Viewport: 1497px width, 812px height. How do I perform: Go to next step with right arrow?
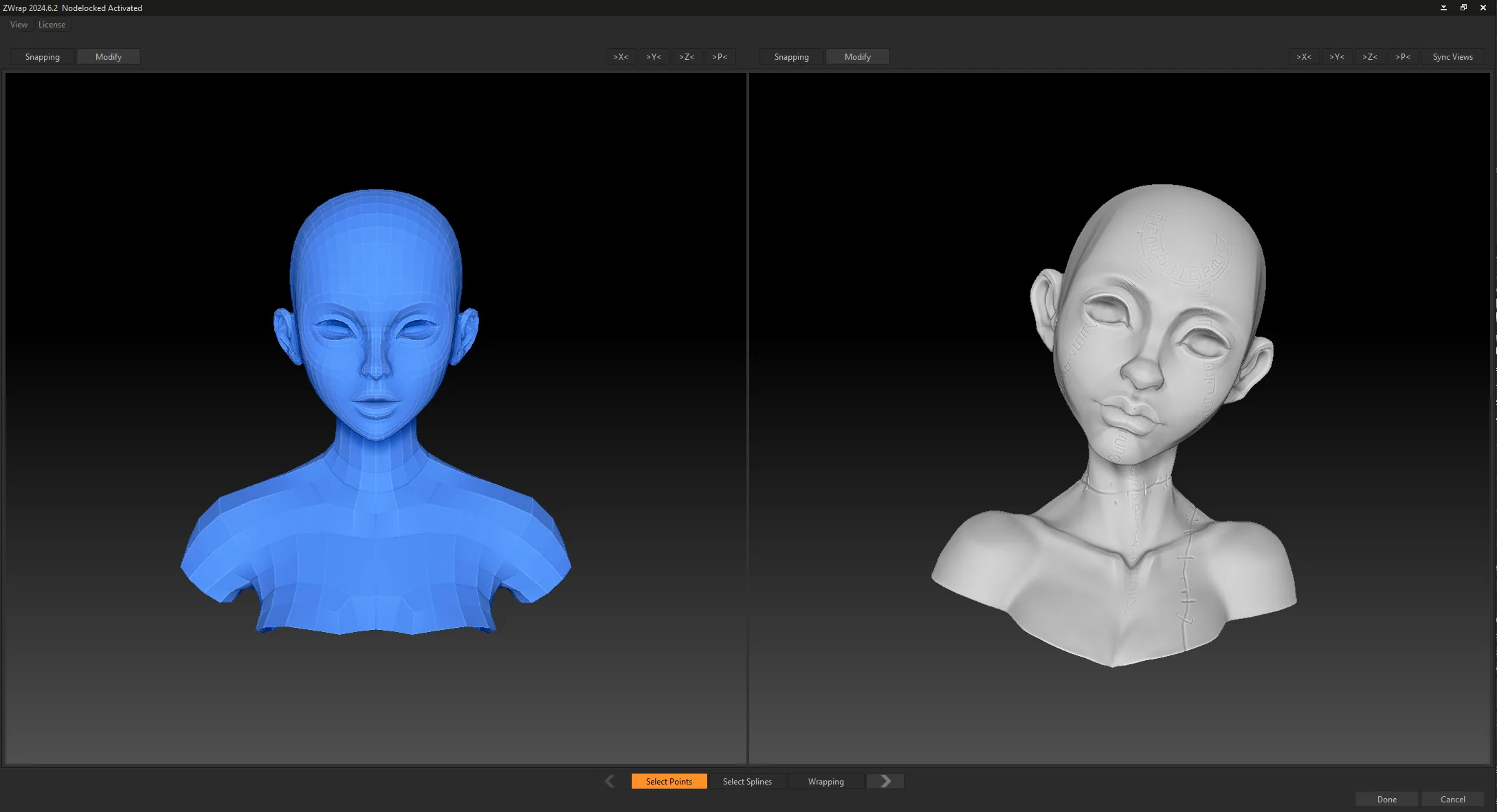pos(885,781)
